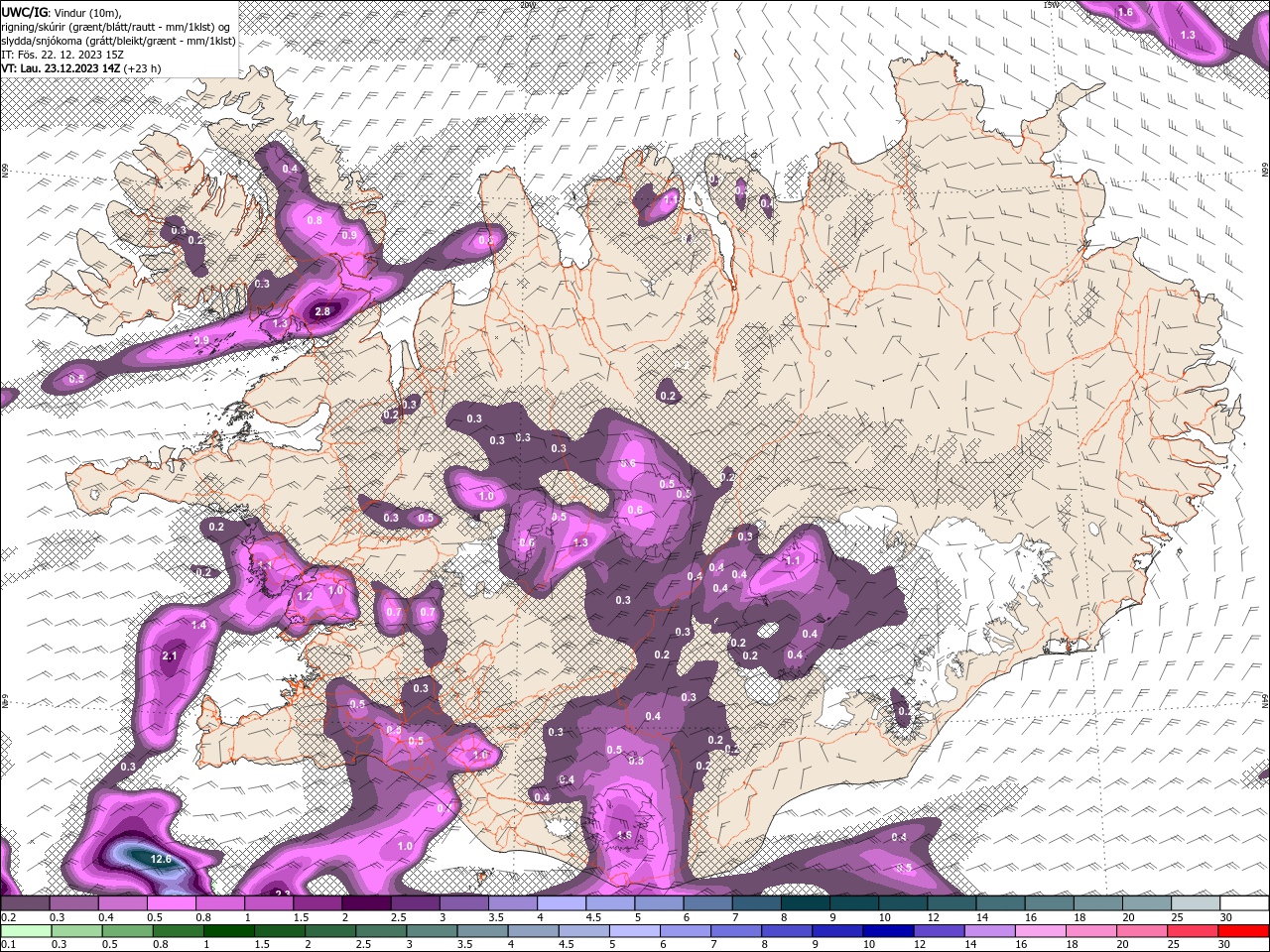Click the 1.4 value label on the map
This screenshot has height=952, width=1270.
click(199, 625)
